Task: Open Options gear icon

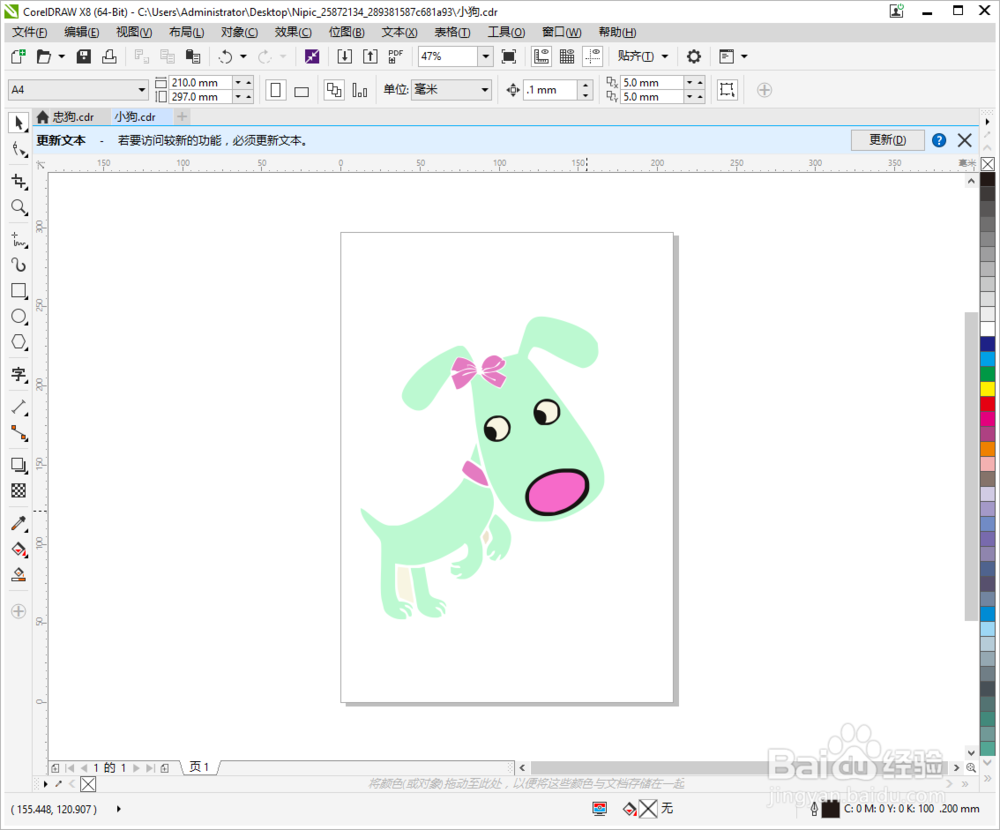Action: [694, 57]
